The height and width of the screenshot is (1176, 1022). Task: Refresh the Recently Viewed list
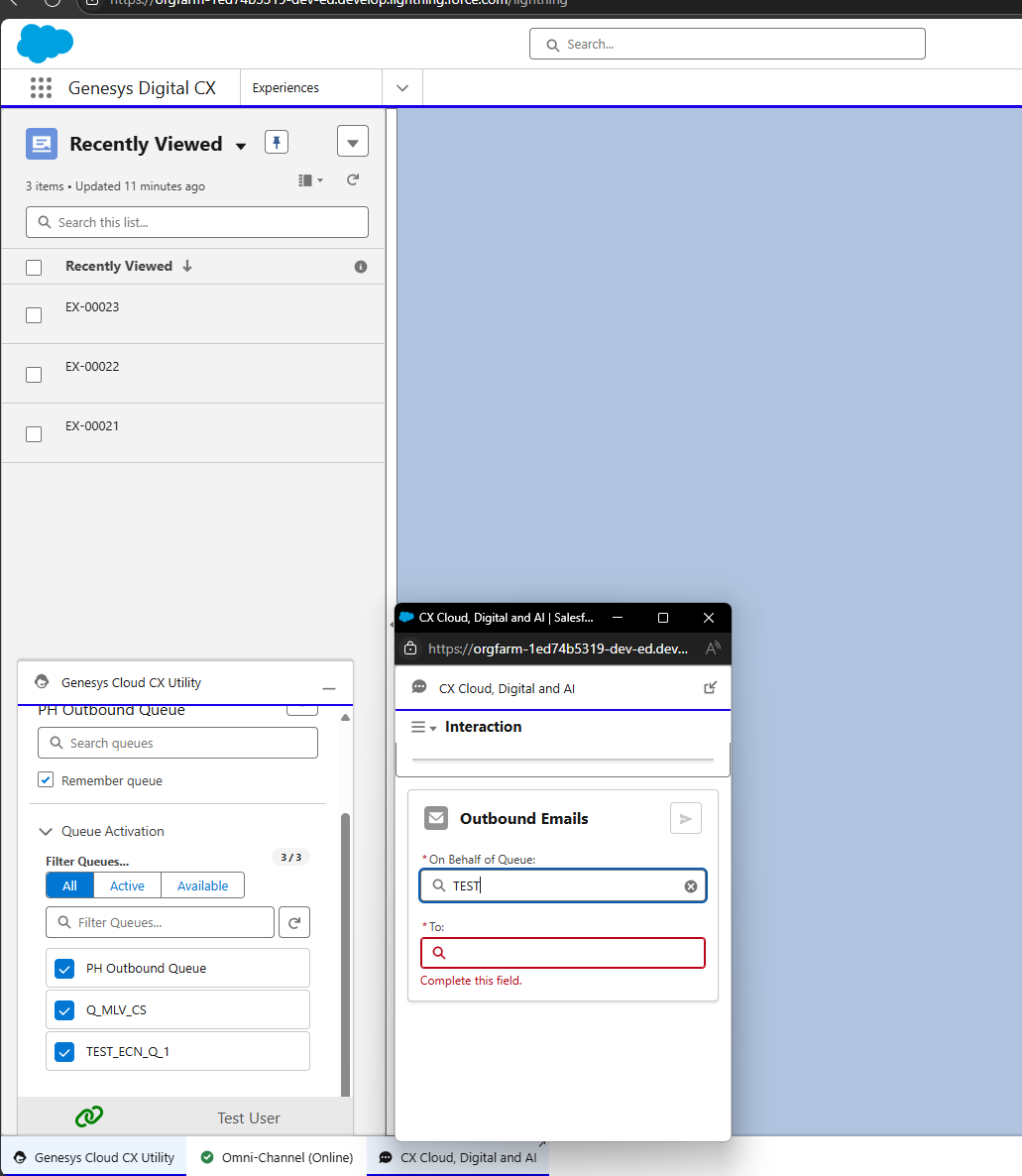[x=353, y=180]
